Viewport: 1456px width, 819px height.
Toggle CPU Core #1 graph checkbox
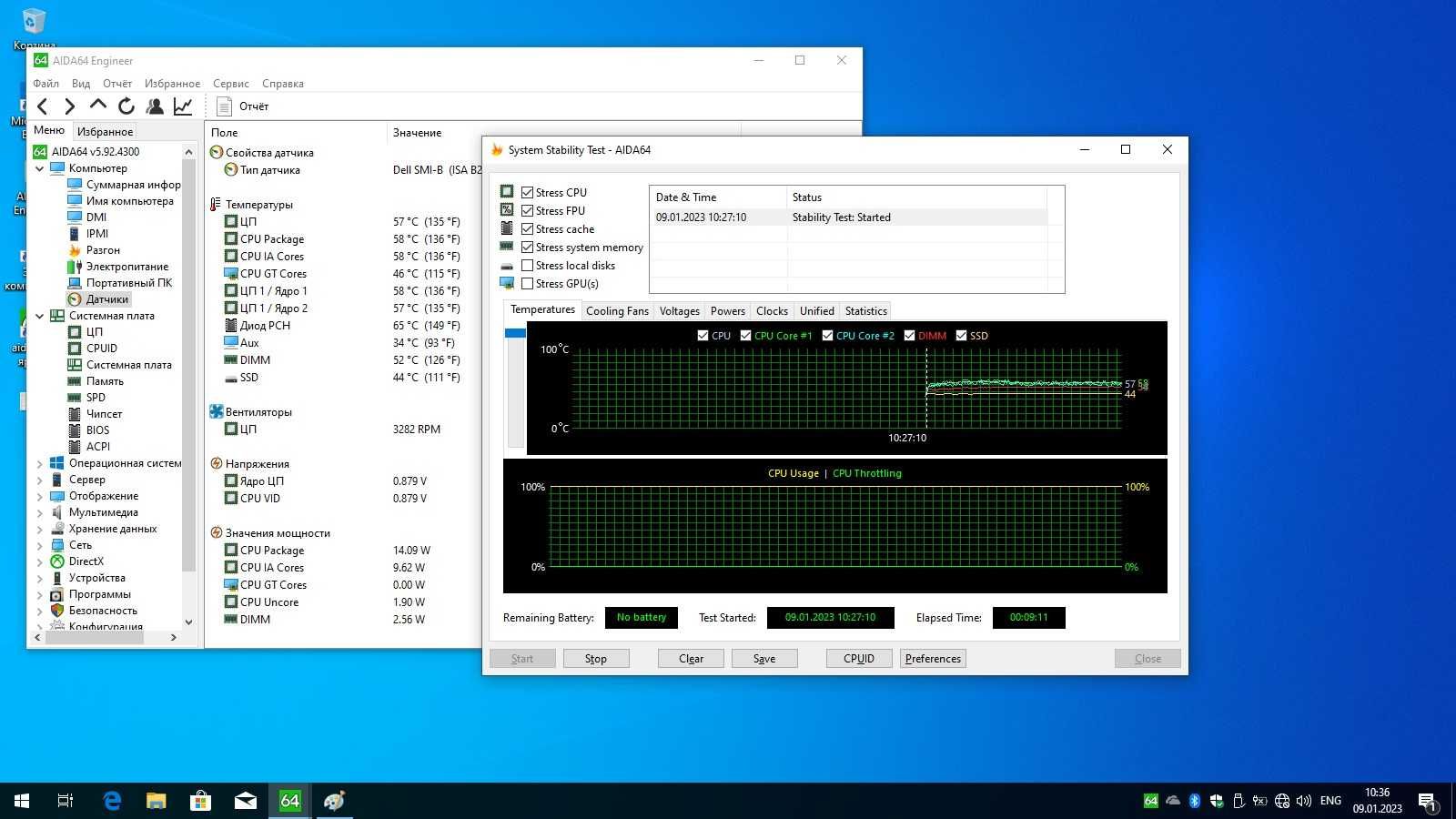click(x=745, y=336)
